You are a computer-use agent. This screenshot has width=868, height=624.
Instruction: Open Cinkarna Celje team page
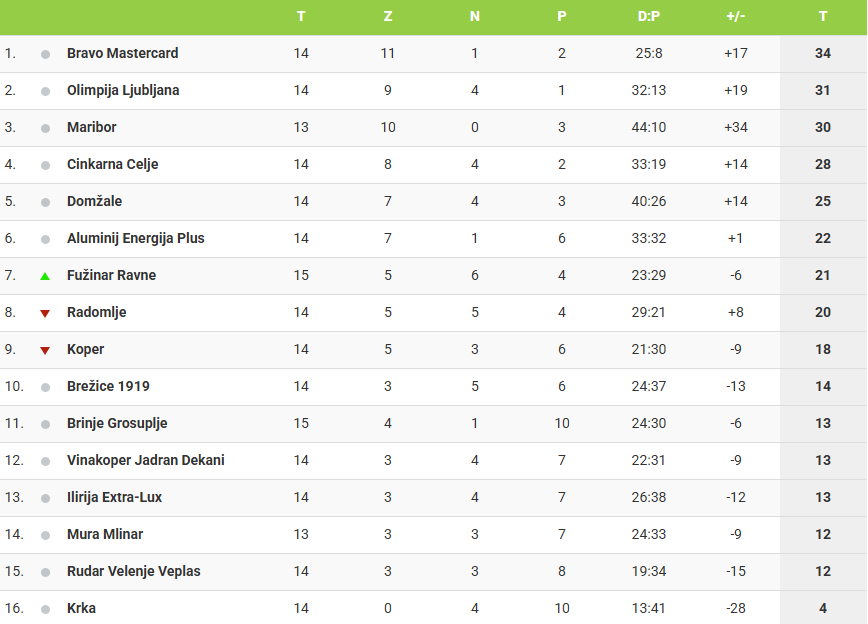pos(113,164)
